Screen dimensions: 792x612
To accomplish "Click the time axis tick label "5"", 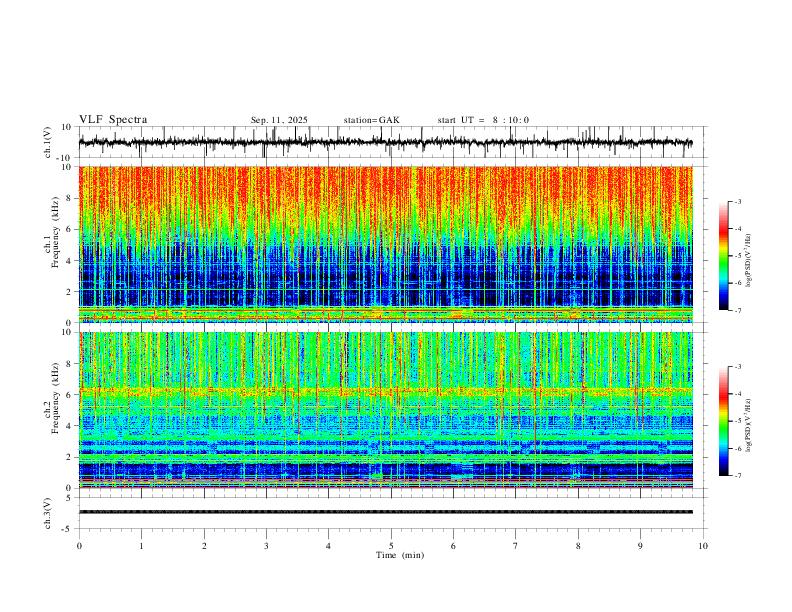I will (x=391, y=546).
